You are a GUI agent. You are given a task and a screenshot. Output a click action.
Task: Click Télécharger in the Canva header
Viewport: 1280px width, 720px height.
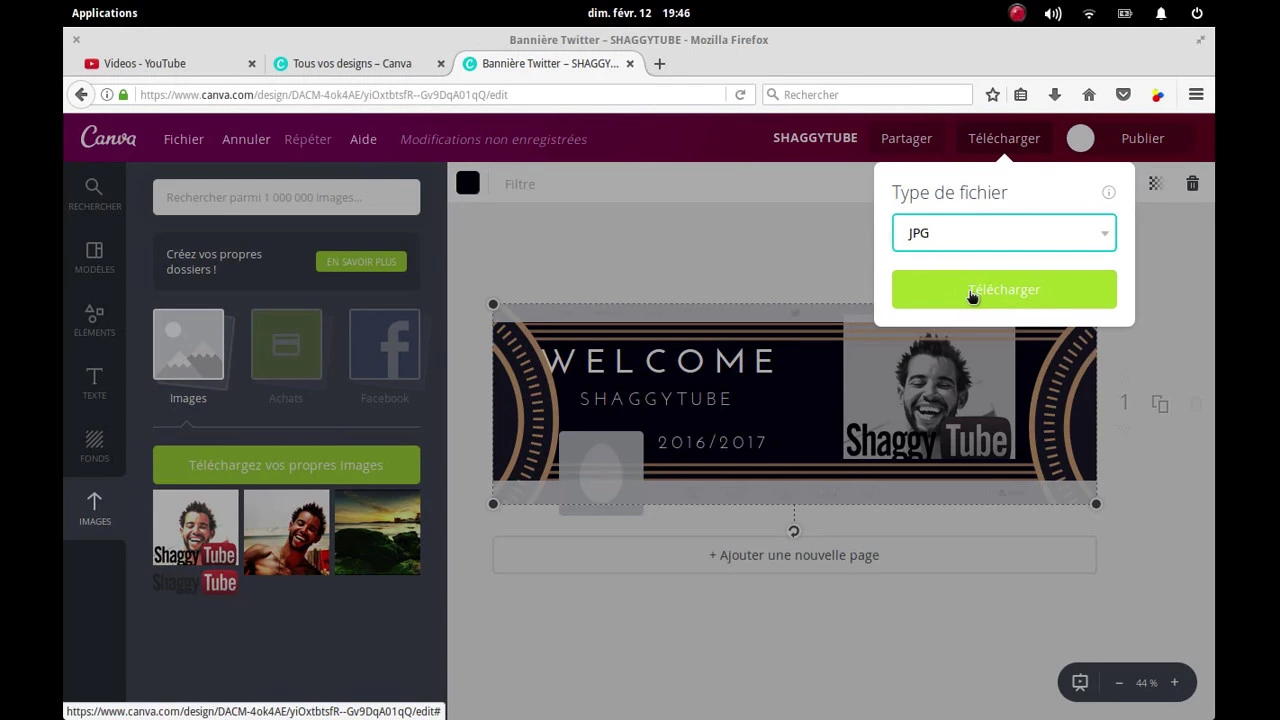pyautogui.click(x=1004, y=138)
